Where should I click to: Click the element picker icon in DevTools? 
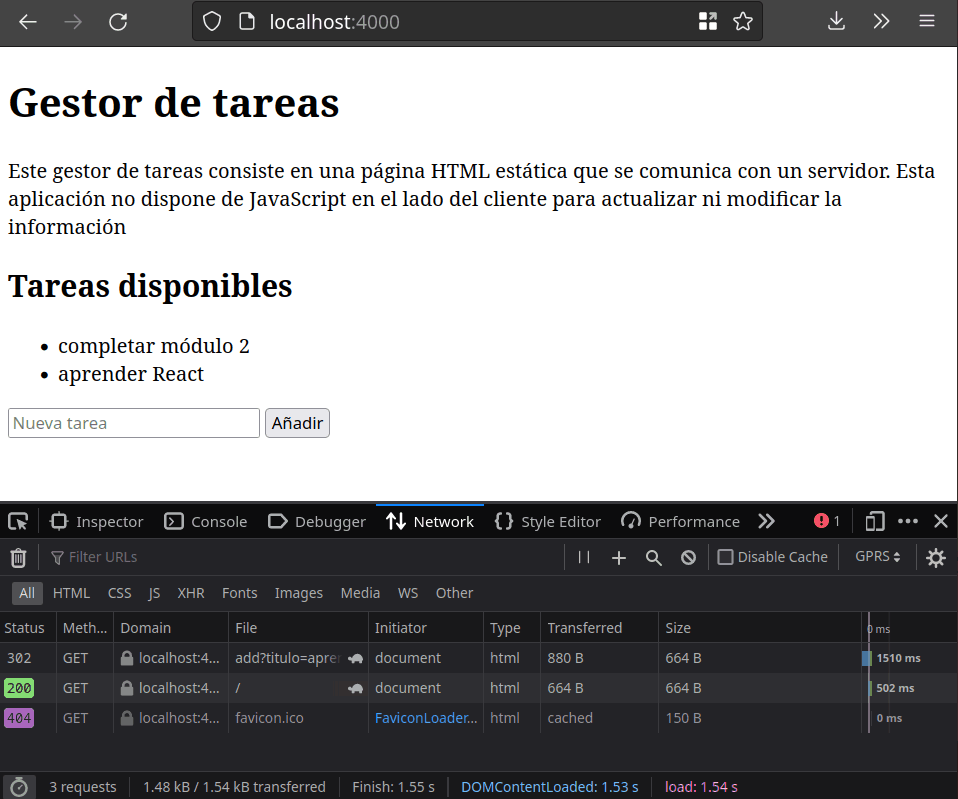18,521
